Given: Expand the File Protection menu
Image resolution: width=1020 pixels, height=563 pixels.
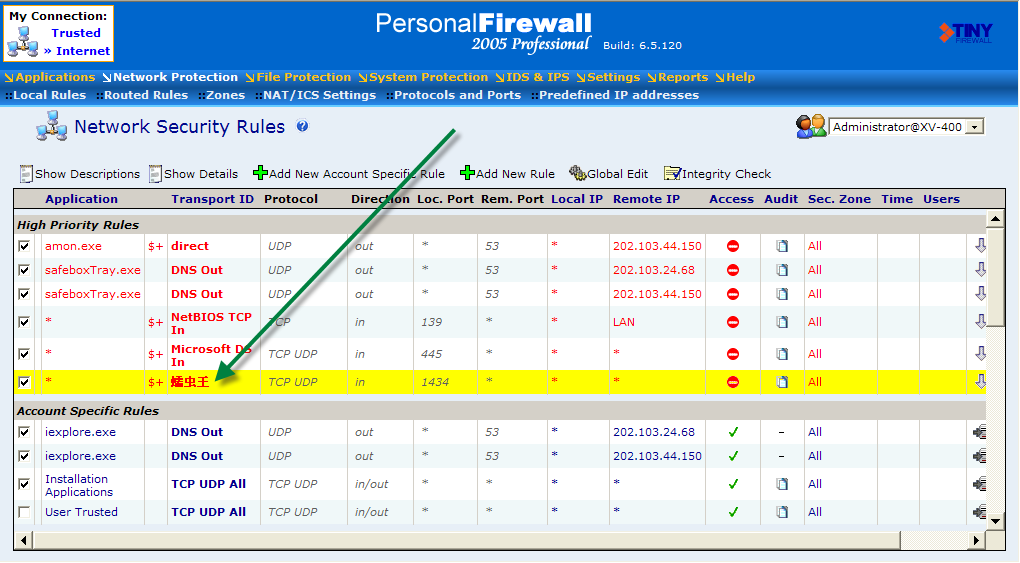Looking at the screenshot, I should point(299,77).
